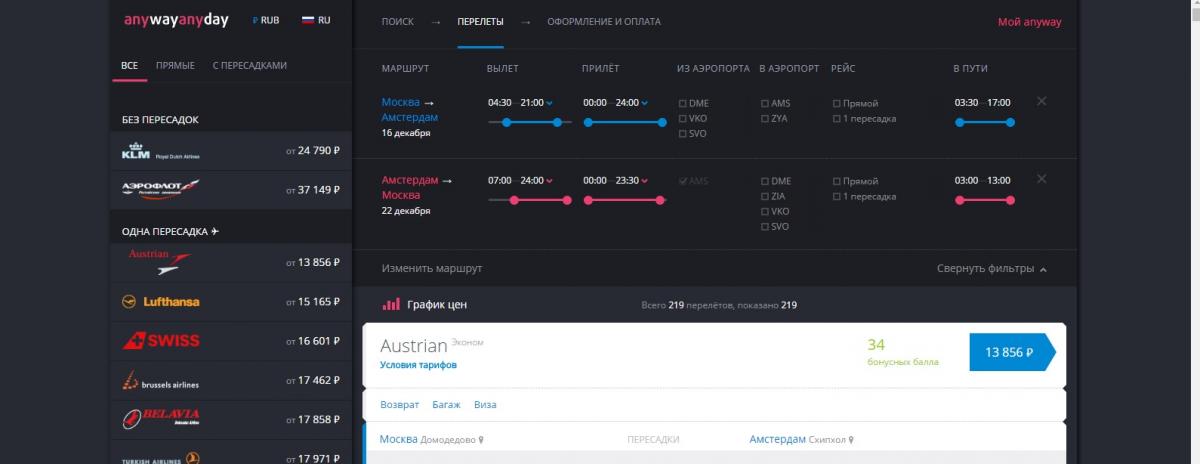Image resolution: width=1200 pixels, height=464 pixels.
Task: Click the return departure time slider
Action: (530, 200)
